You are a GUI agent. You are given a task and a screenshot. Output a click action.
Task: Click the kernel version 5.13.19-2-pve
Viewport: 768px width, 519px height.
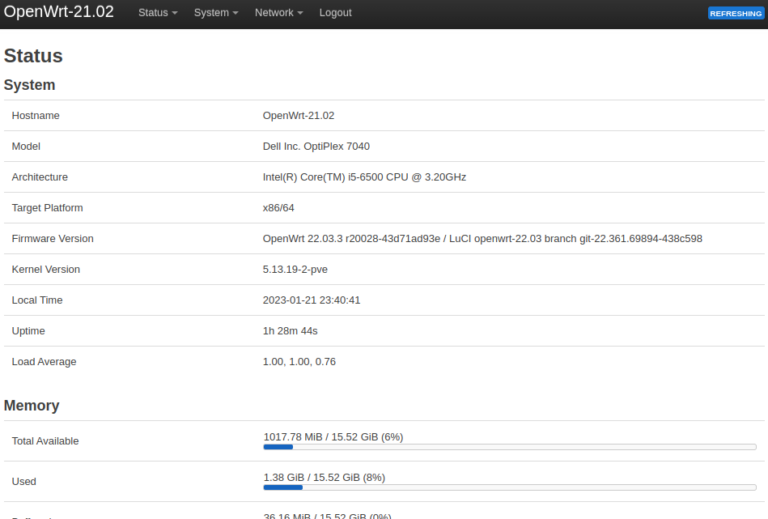[x=297, y=270]
